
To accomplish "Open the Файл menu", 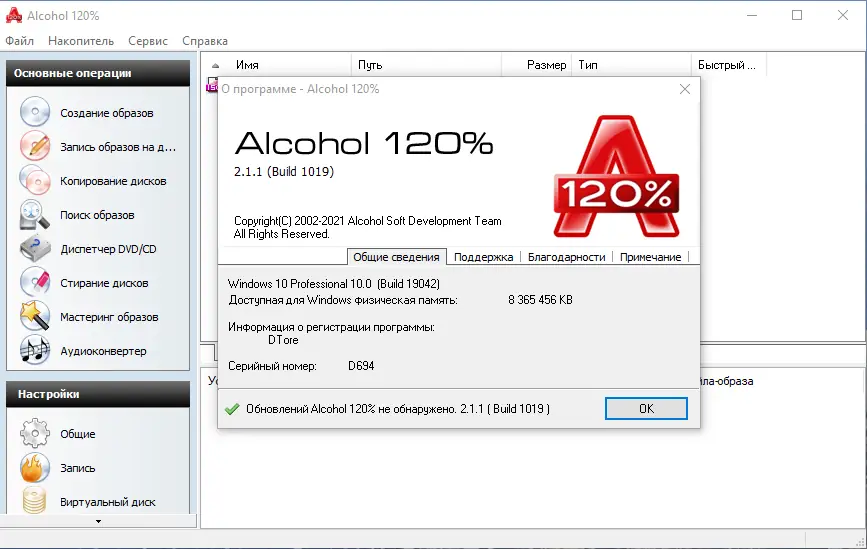I will click(19, 41).
